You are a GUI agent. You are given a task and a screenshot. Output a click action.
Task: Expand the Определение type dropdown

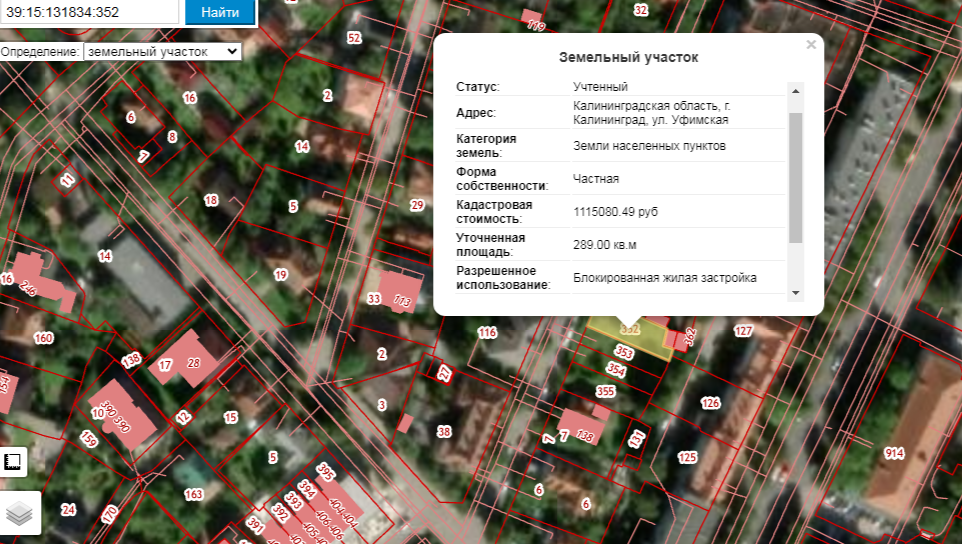pyautogui.click(x=161, y=50)
